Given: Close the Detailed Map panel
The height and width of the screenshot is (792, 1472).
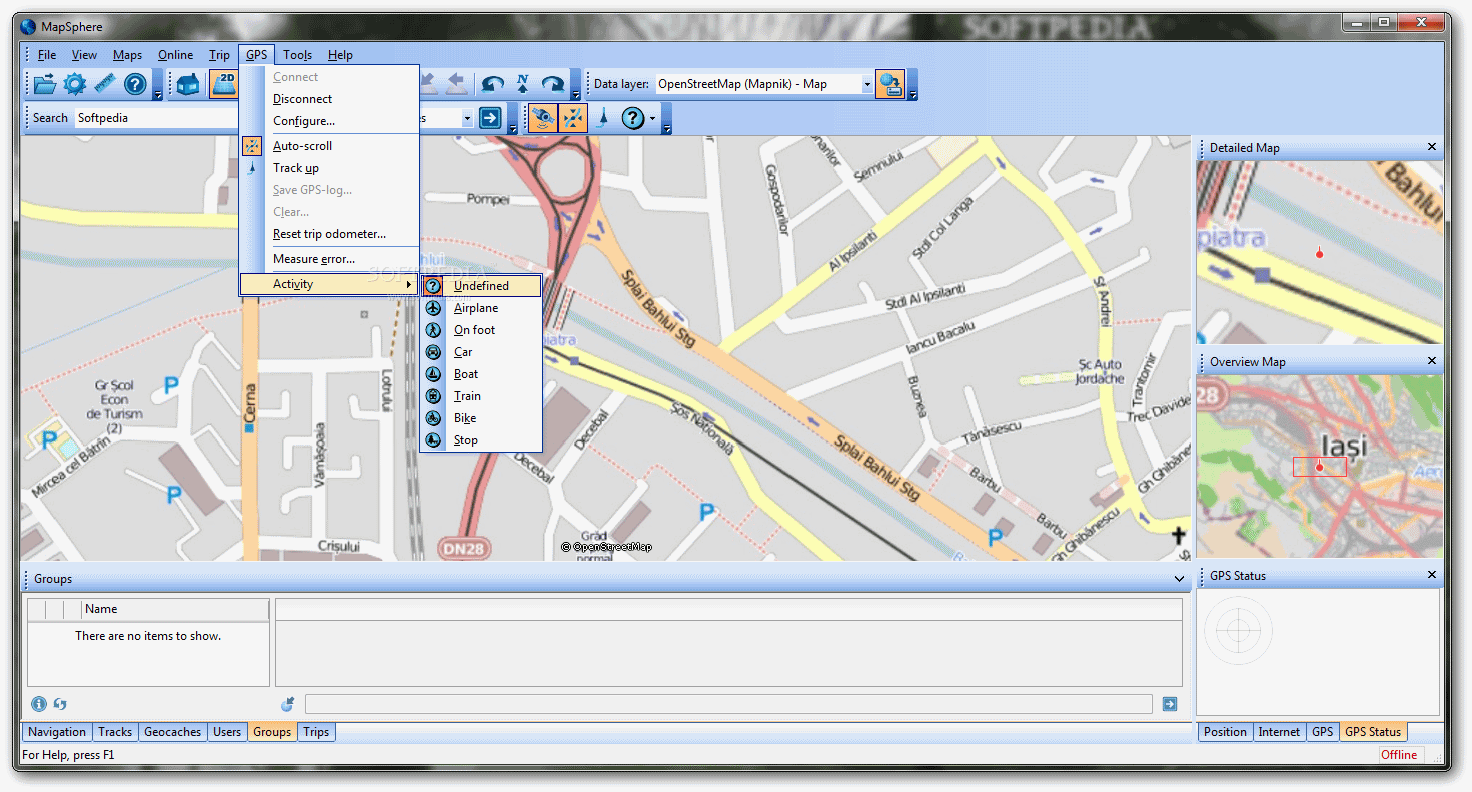Looking at the screenshot, I should [1431, 147].
